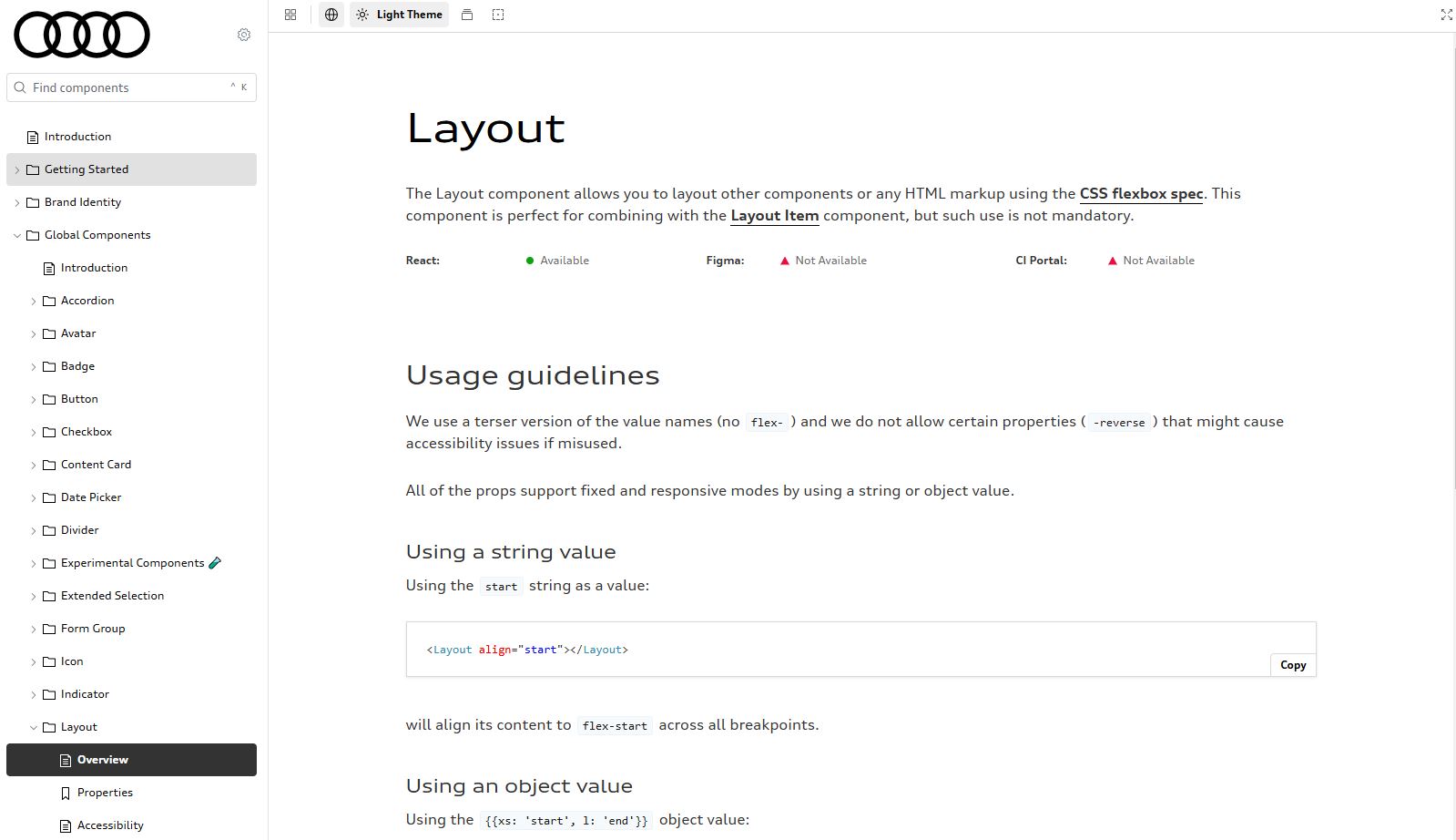
Task: Expand the Getting Started folder
Action: click(87, 169)
